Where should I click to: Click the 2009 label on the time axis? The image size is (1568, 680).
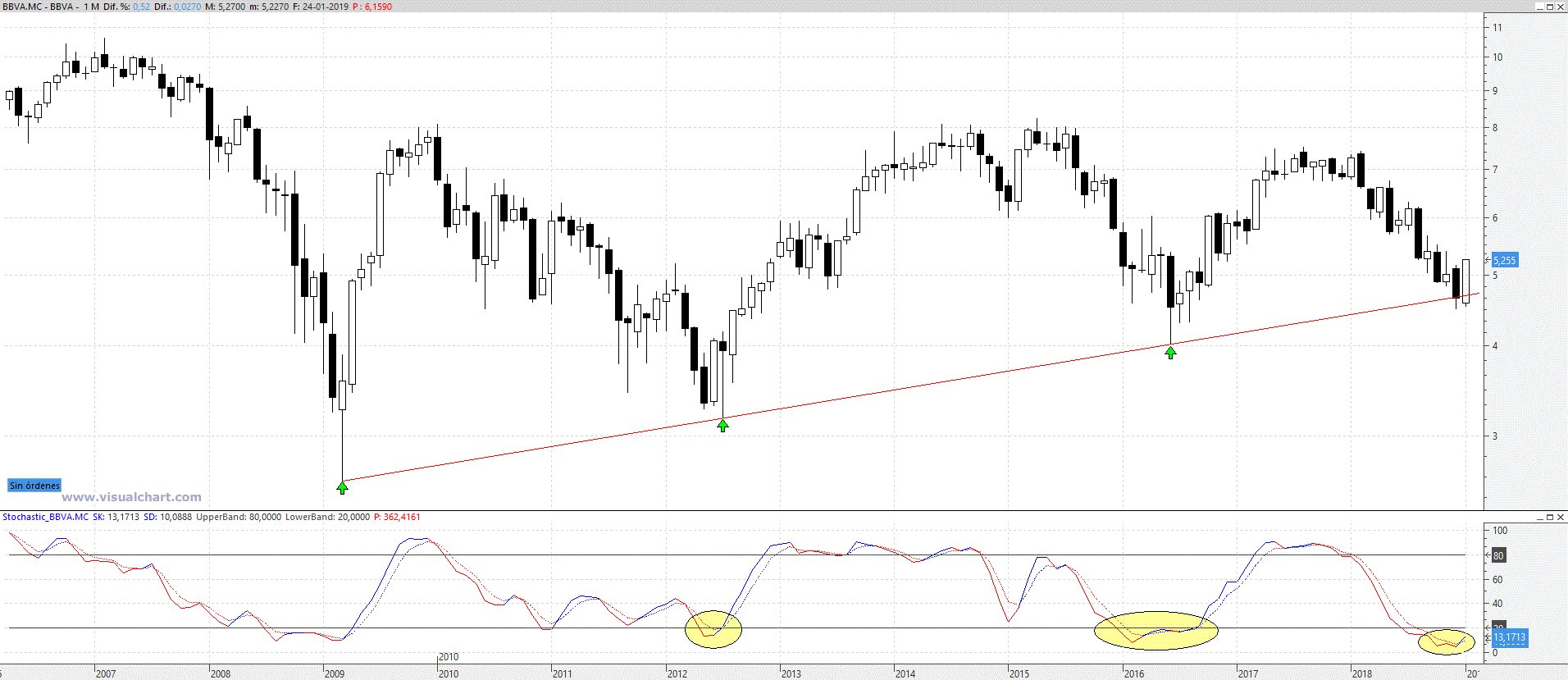pos(335,674)
